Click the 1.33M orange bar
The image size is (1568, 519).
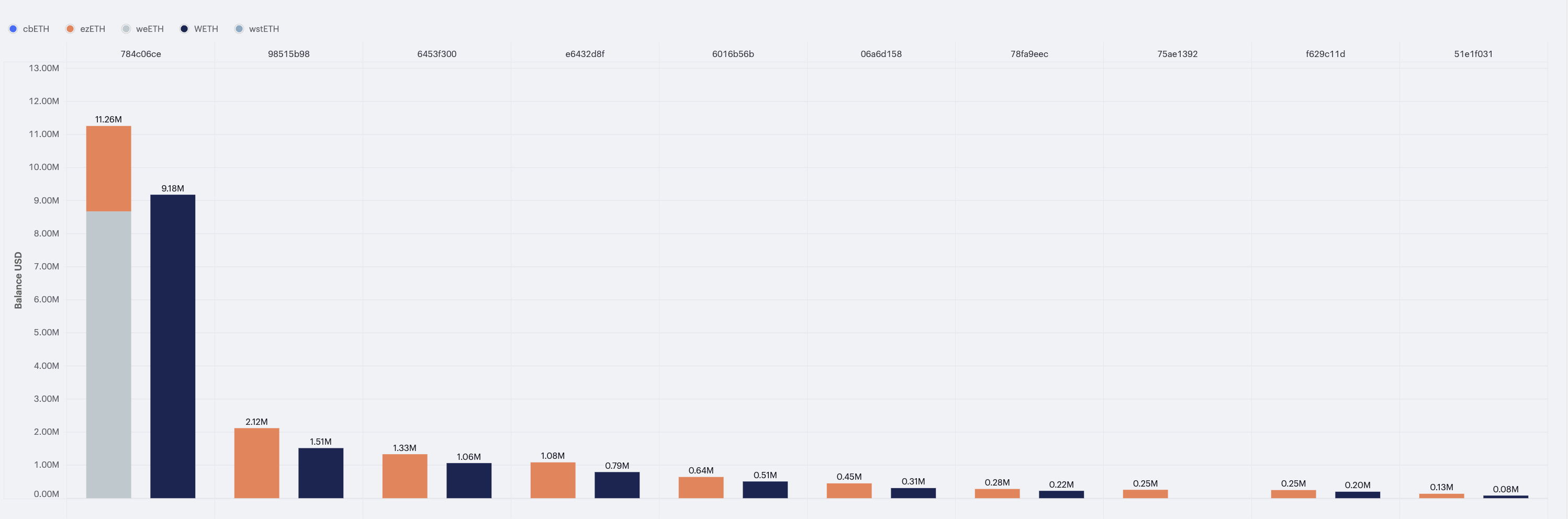click(405, 476)
